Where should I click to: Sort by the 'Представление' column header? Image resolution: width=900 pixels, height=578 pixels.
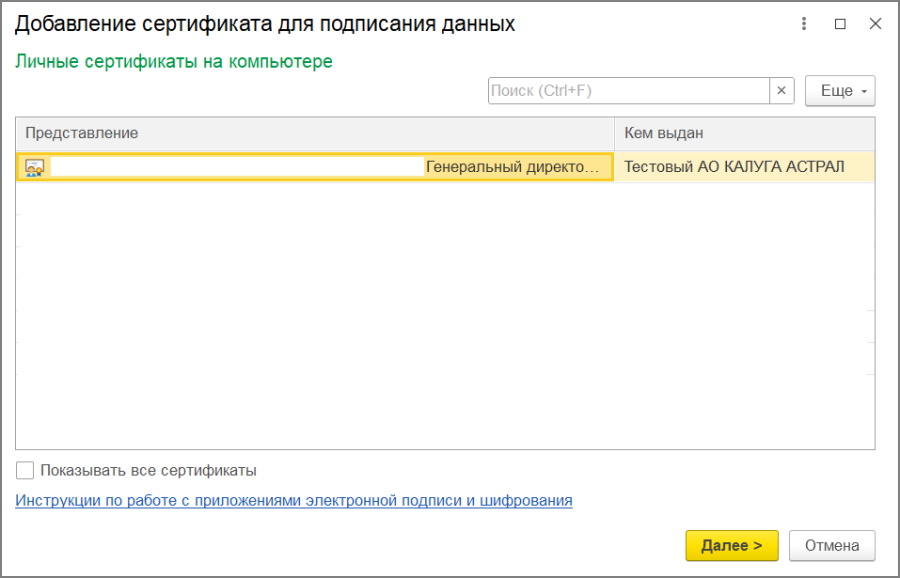point(315,133)
